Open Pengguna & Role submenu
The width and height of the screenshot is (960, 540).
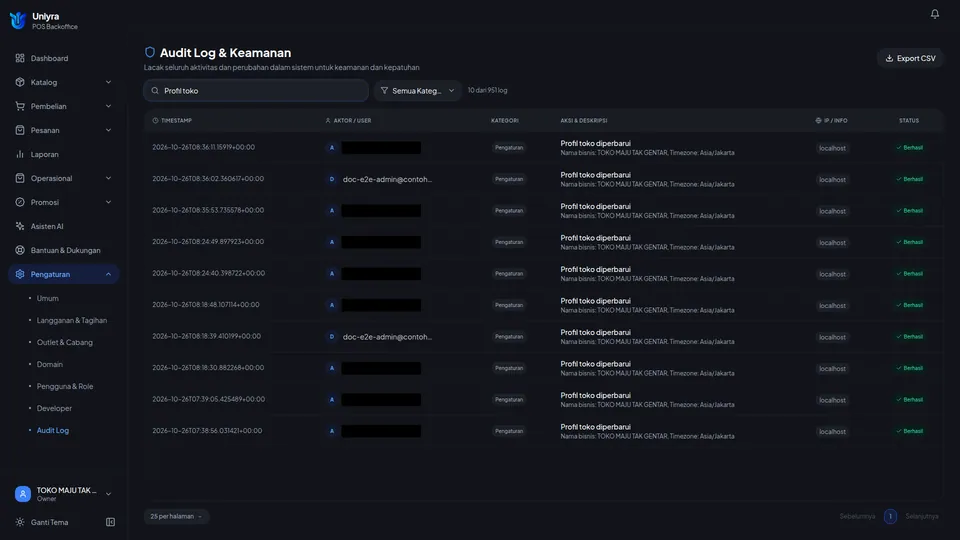click(65, 386)
